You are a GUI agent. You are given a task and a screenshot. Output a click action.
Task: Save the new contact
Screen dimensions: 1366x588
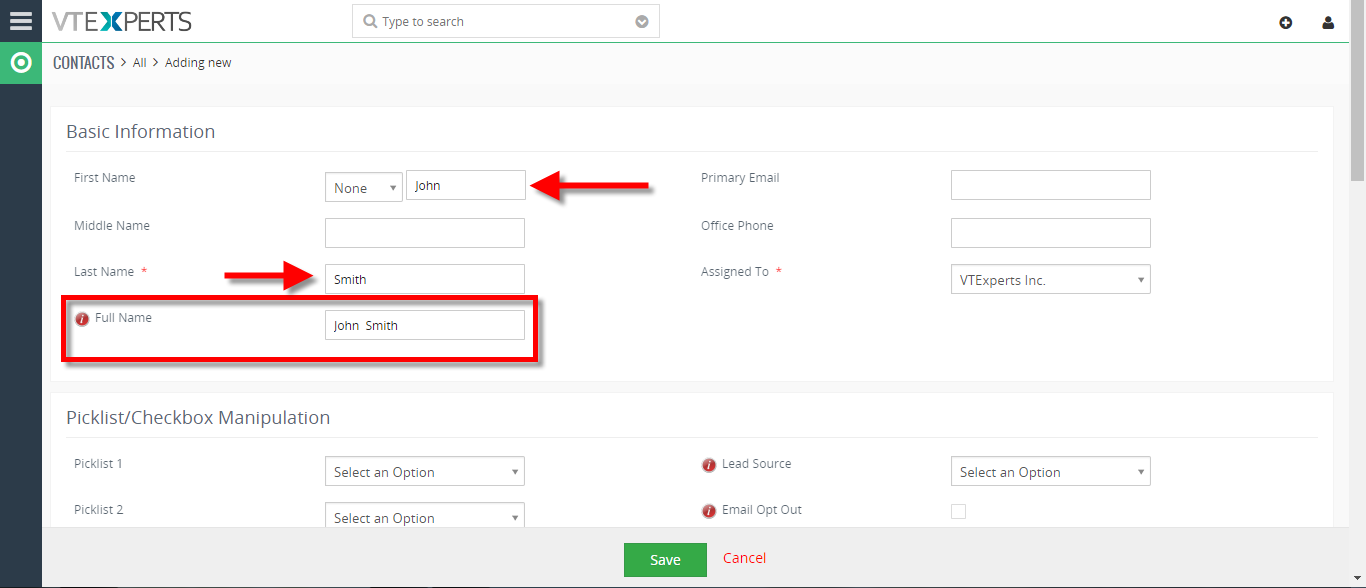tap(665, 560)
